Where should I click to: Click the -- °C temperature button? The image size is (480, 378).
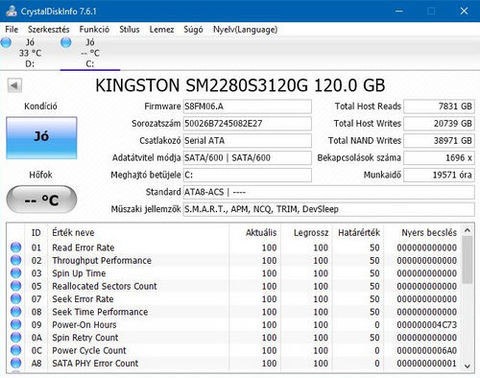(42, 200)
